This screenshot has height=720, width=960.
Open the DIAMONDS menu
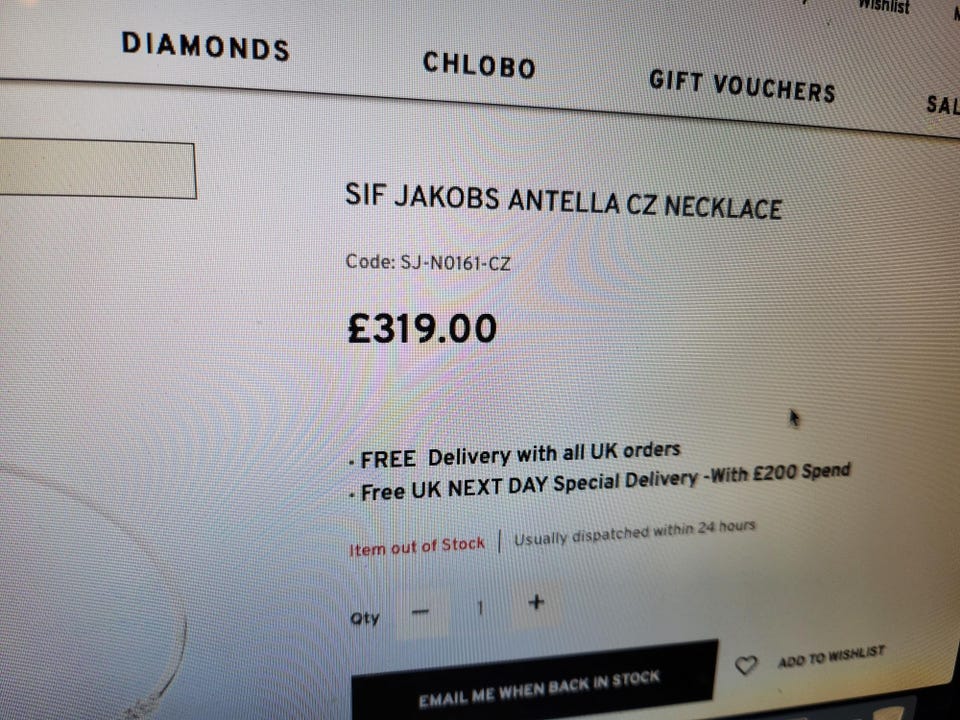[x=206, y=47]
